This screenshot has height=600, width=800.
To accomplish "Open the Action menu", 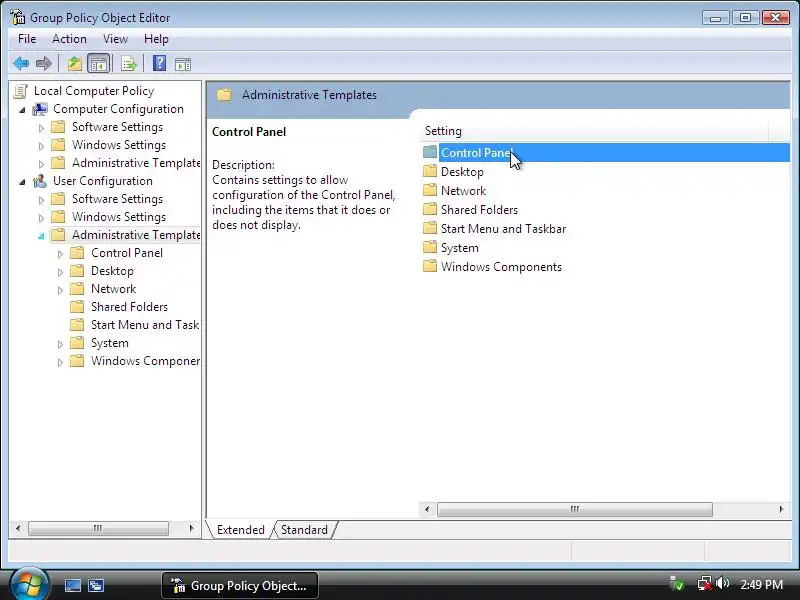I will (69, 39).
